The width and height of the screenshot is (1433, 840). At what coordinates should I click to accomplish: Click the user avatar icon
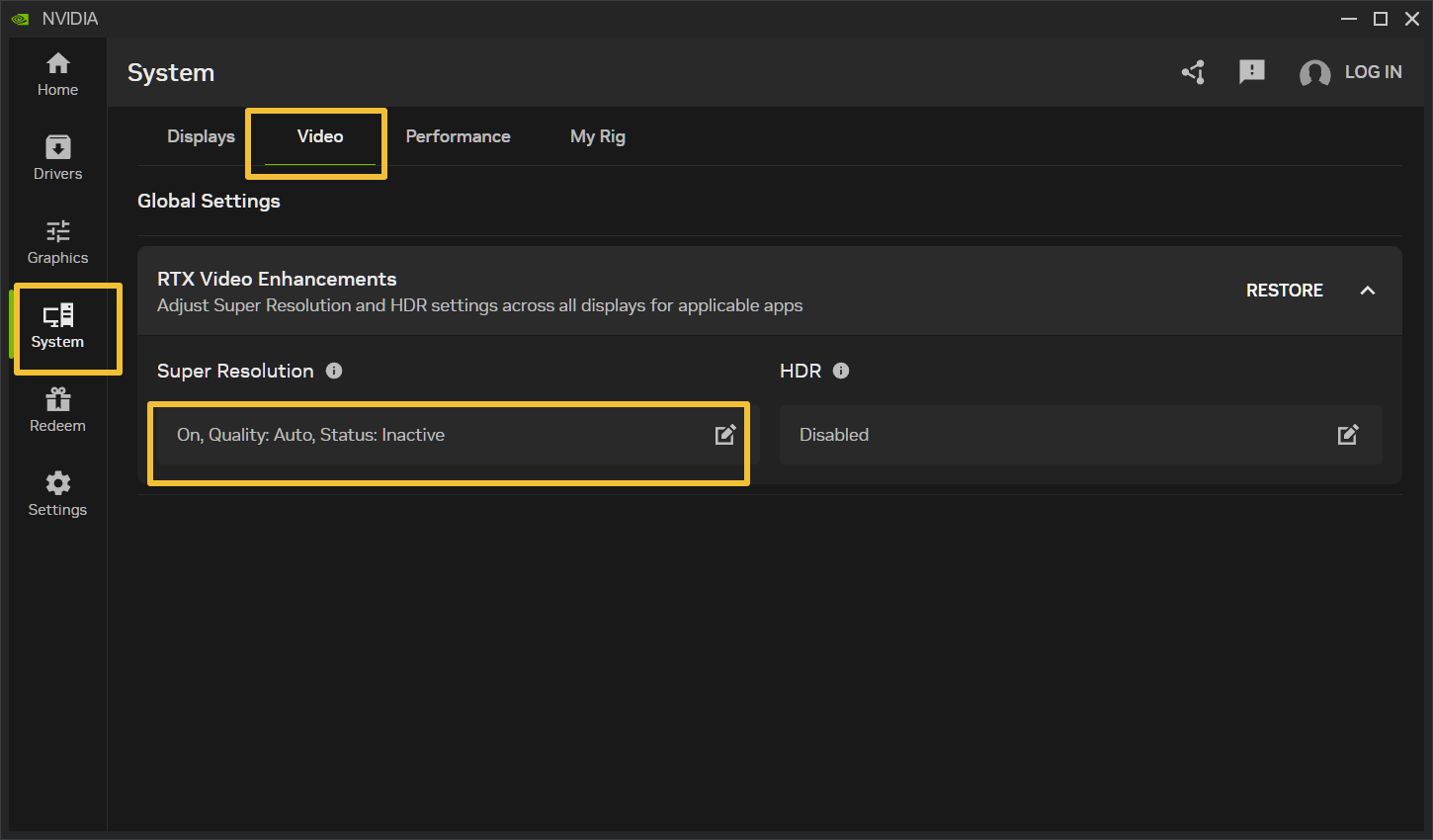(1314, 73)
